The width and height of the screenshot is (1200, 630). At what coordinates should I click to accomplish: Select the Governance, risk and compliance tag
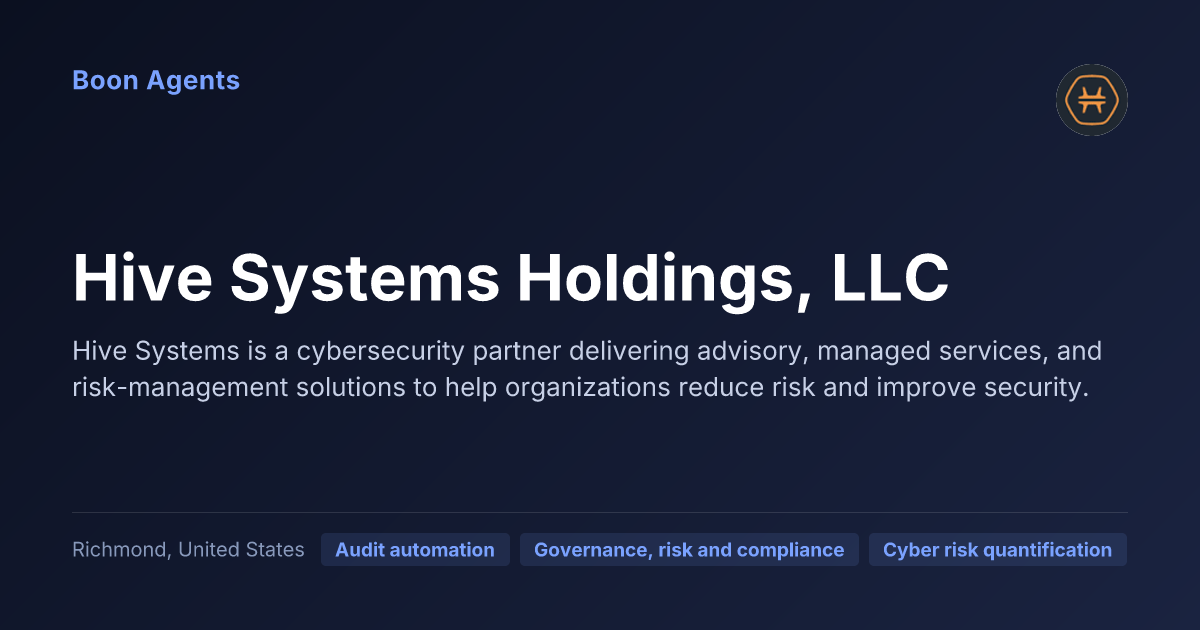tap(689, 550)
